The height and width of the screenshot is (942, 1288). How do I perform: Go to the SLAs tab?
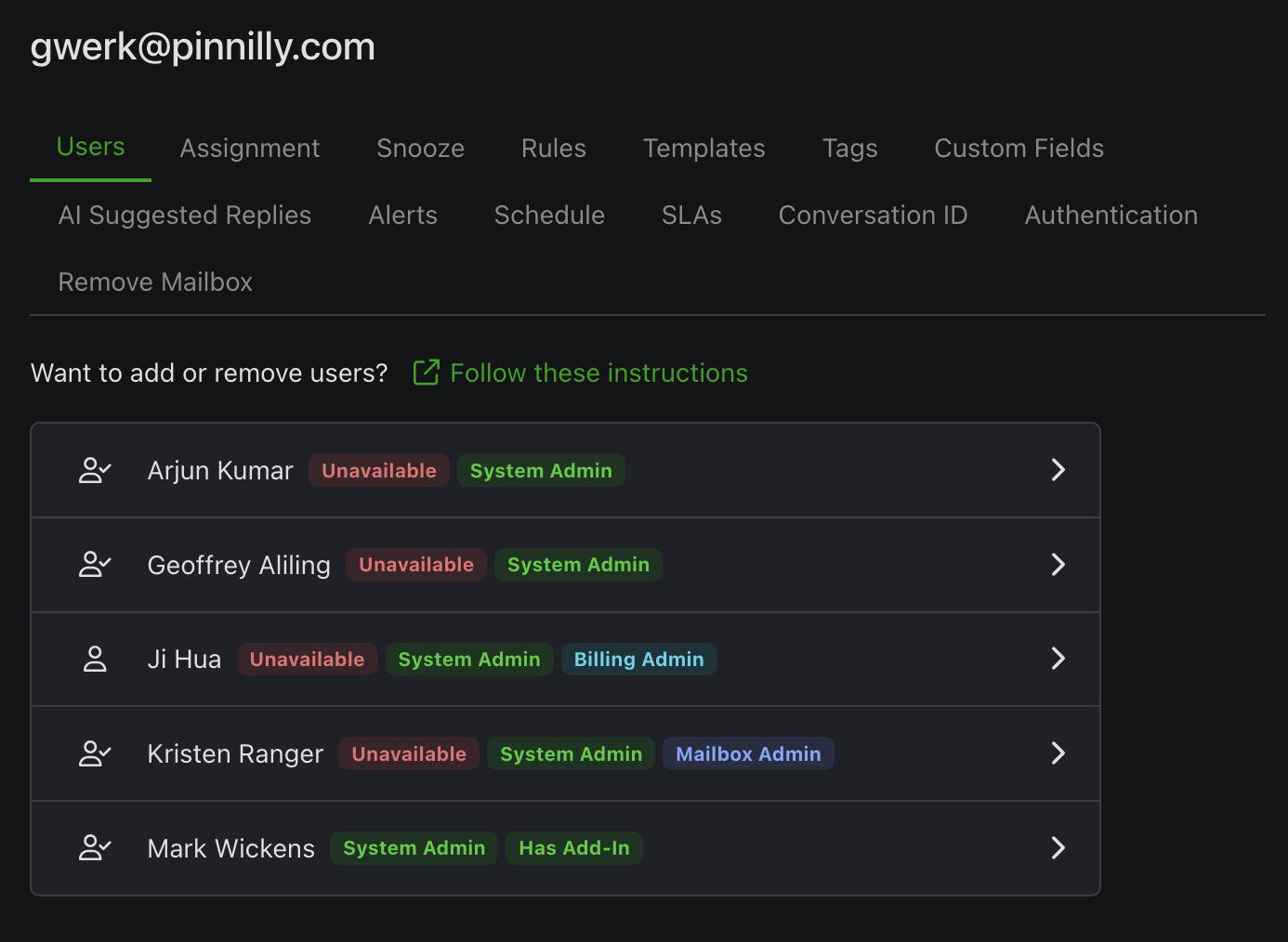691,216
